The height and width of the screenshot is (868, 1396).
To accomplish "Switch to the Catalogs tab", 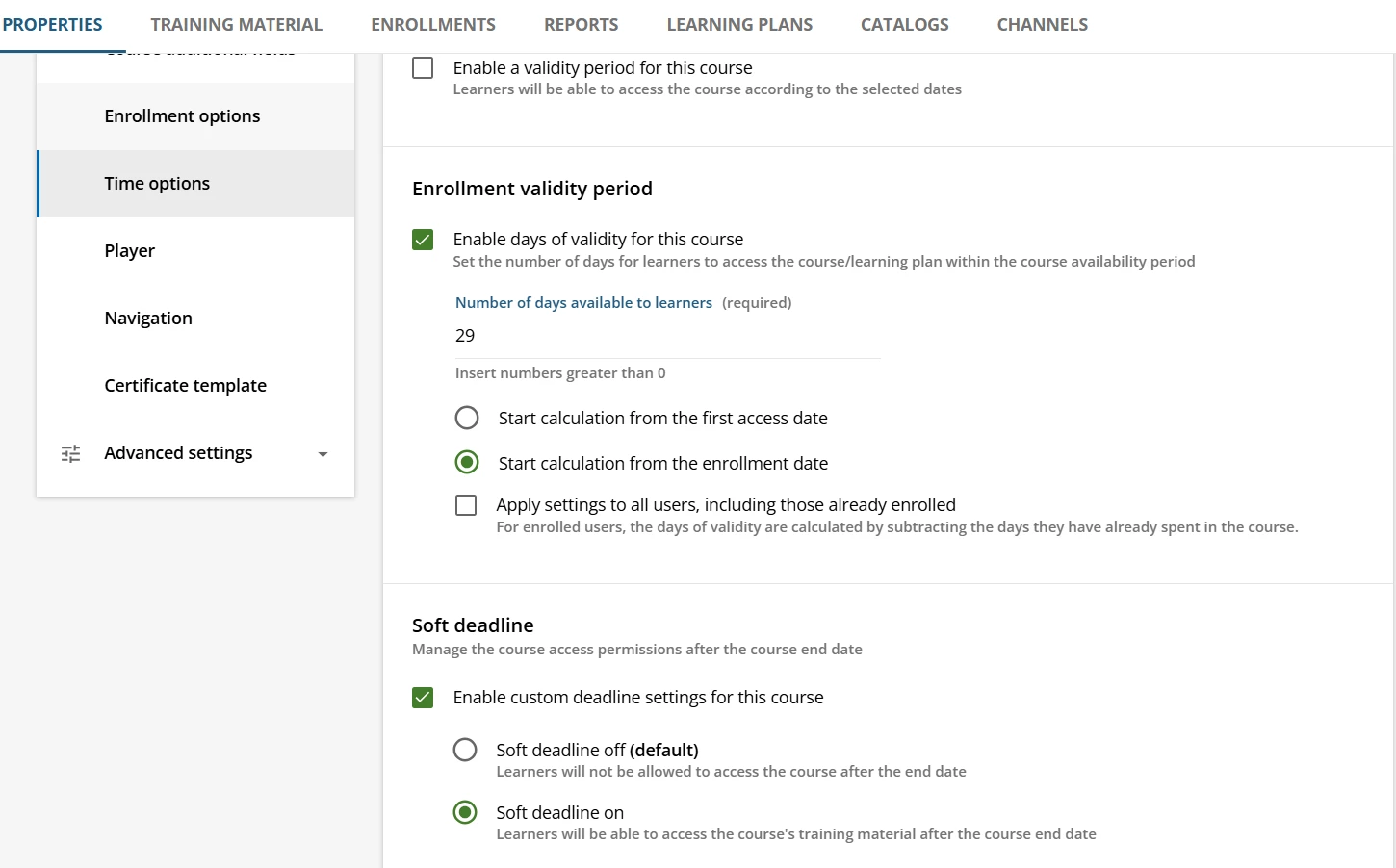I will click(x=905, y=25).
